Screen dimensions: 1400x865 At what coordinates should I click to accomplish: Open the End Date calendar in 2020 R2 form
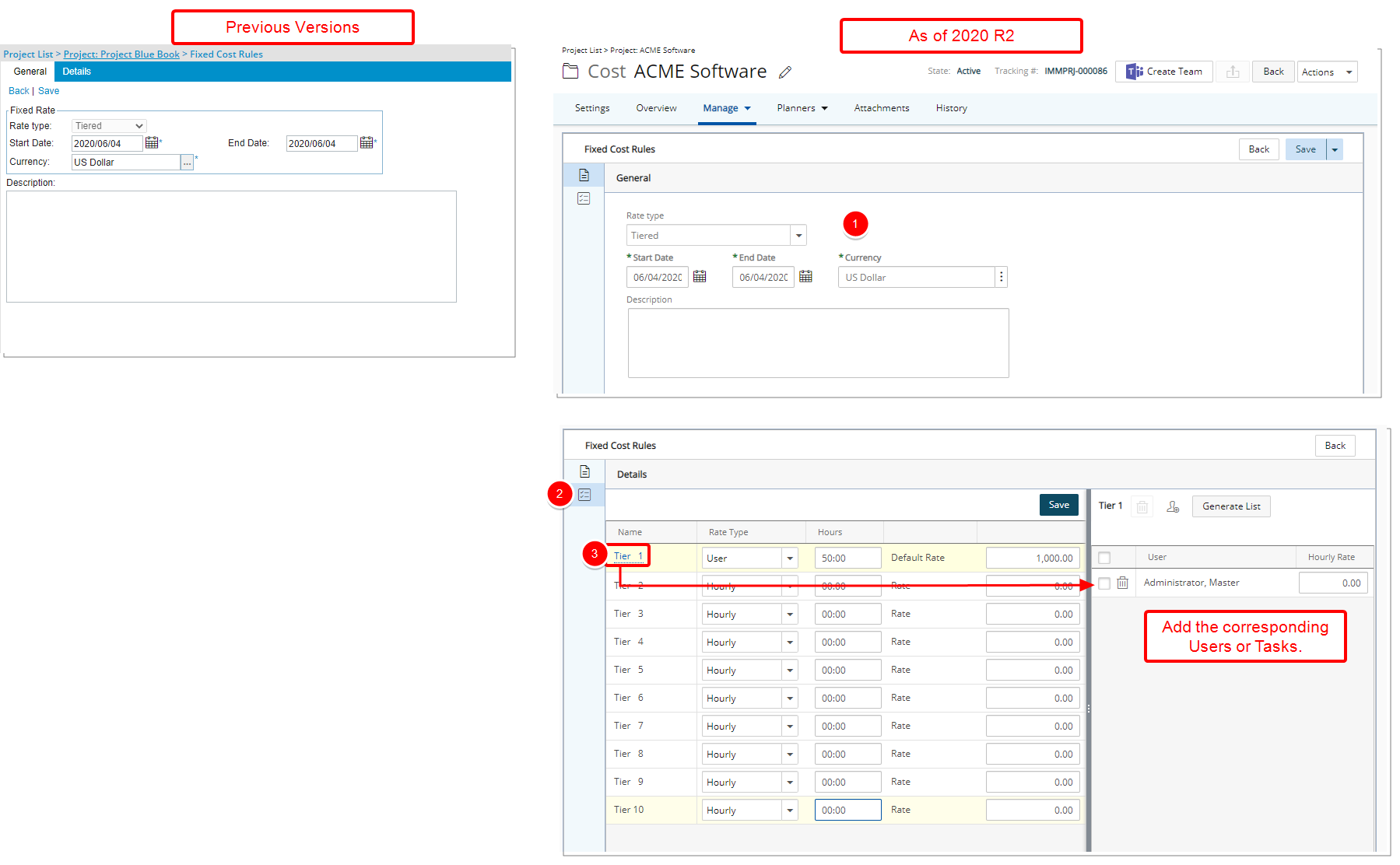(x=805, y=276)
